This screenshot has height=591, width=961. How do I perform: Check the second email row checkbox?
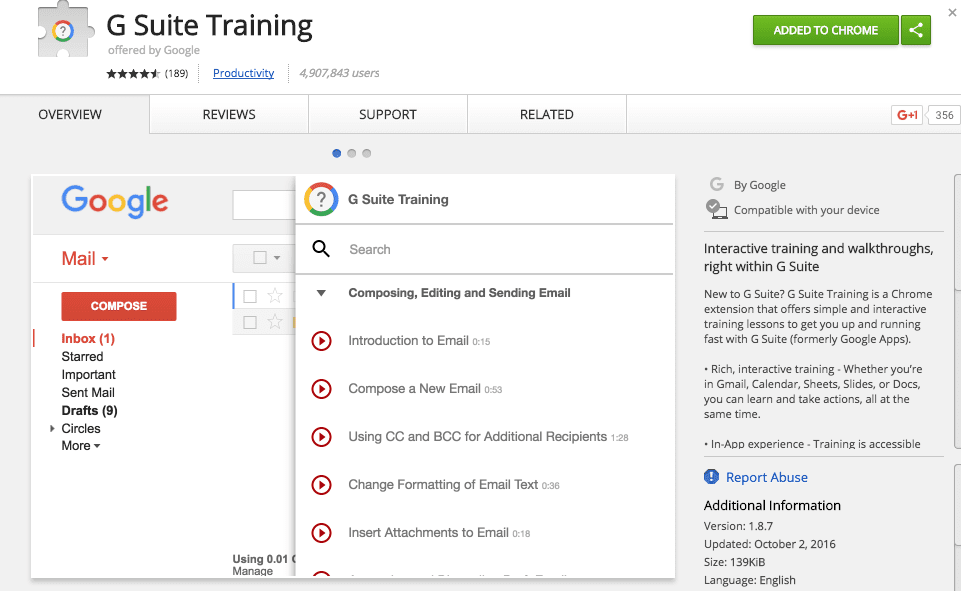click(250, 322)
